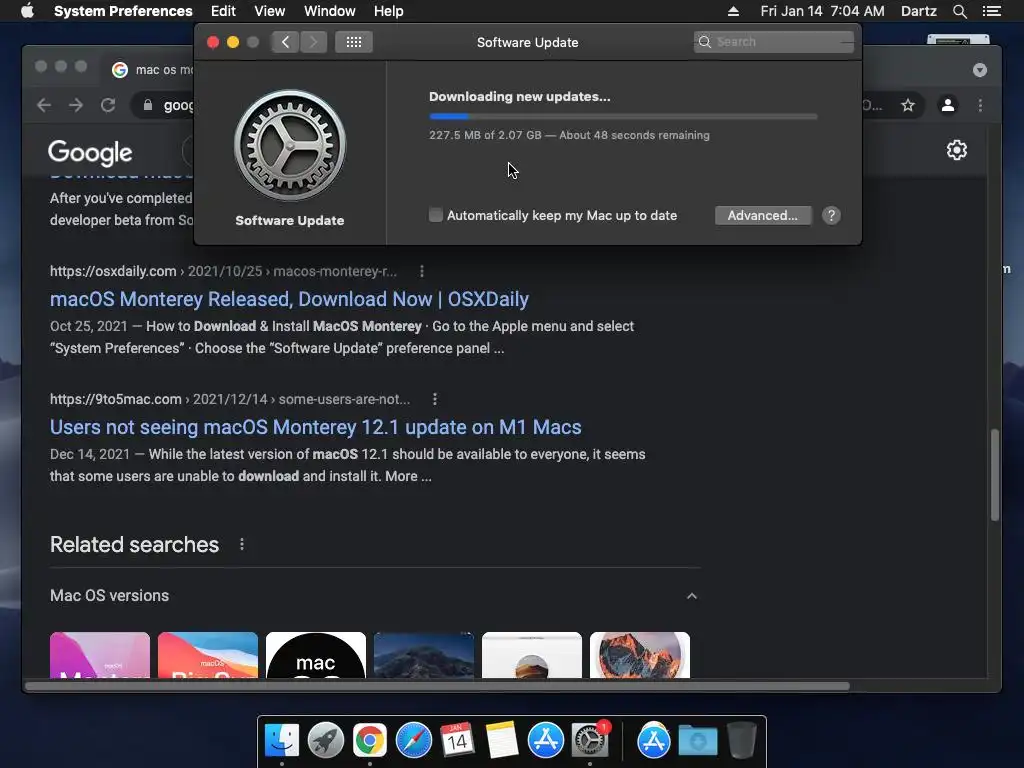Open Google Chrome from the Dock

click(x=370, y=741)
